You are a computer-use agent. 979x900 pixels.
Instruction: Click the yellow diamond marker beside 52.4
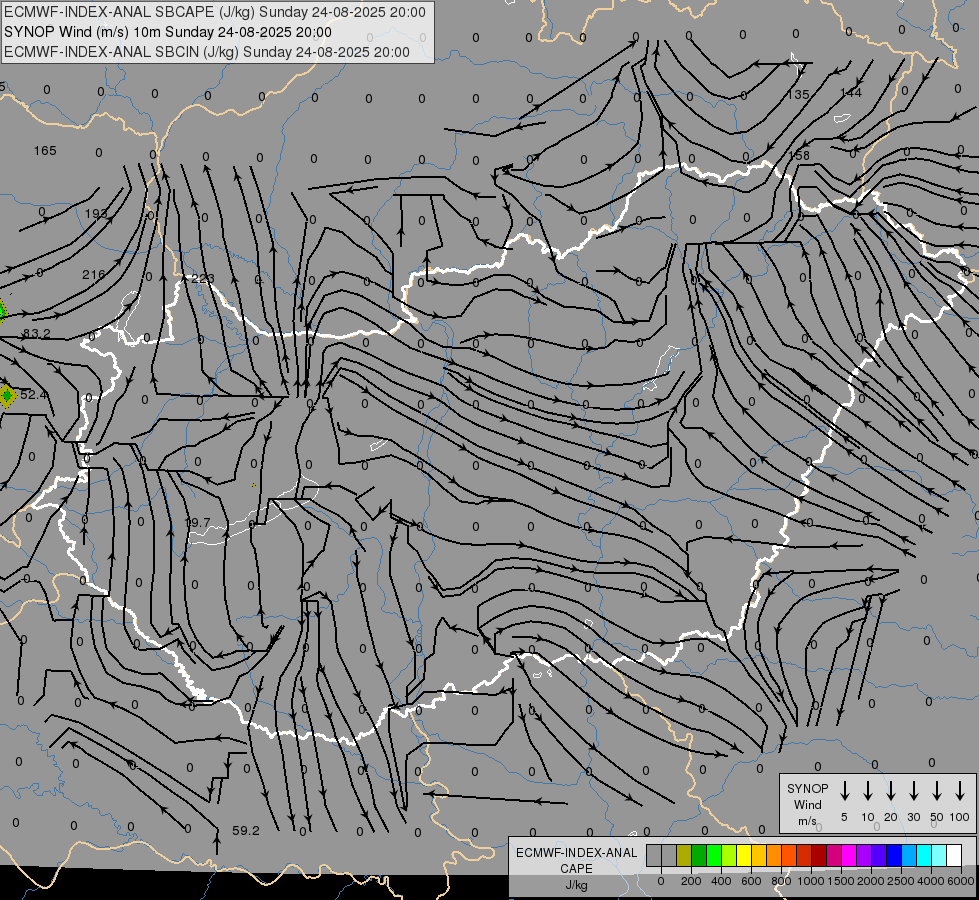[7, 396]
